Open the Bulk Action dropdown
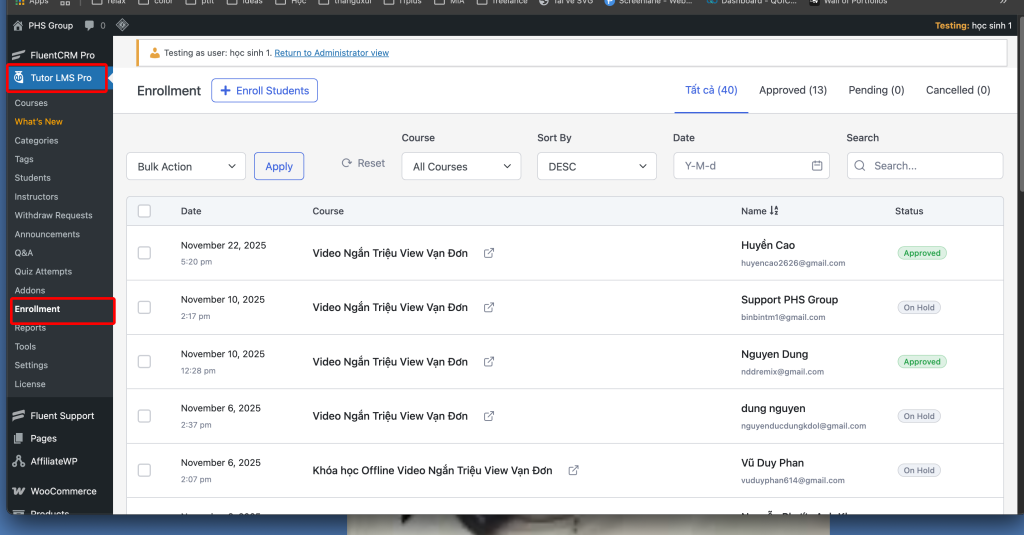 click(186, 166)
